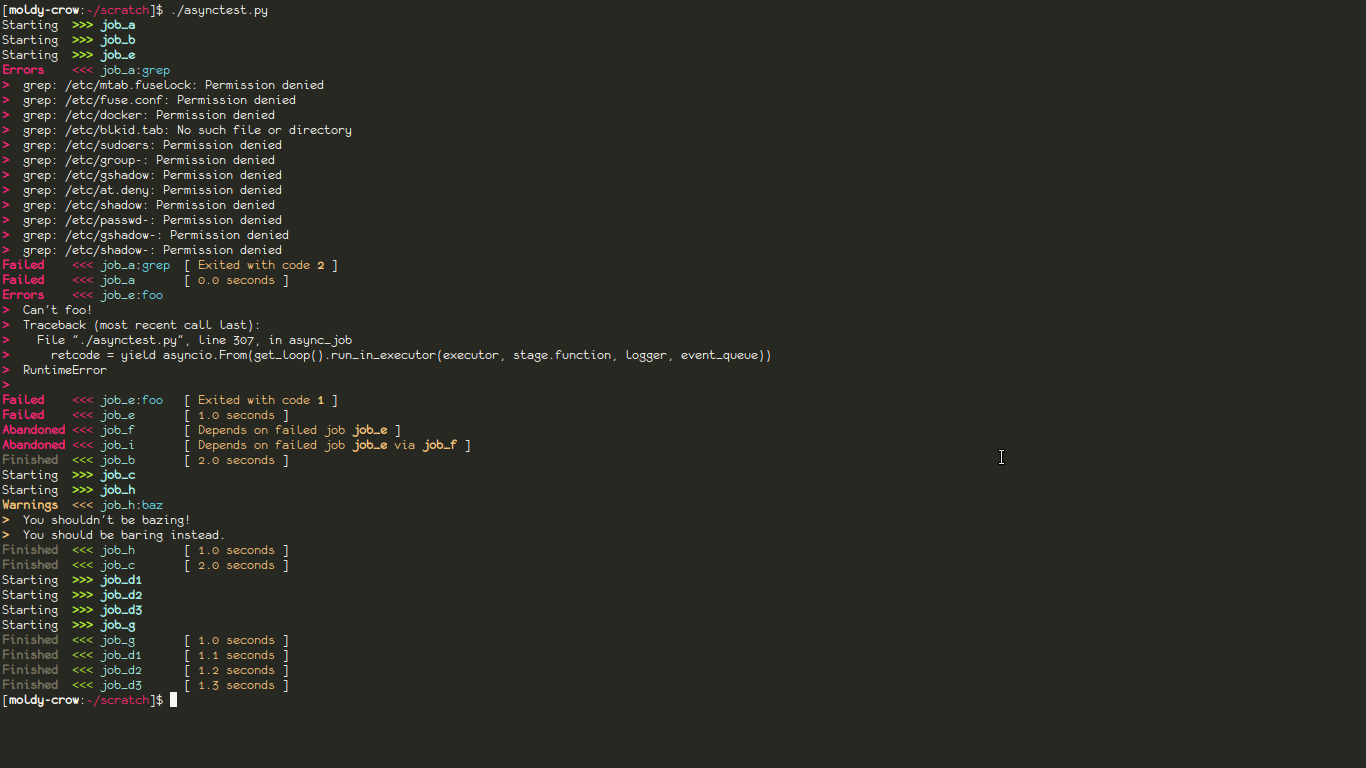Click the 'RuntimeError' line
Image resolution: width=1366 pixels, height=768 pixels.
[65, 370]
